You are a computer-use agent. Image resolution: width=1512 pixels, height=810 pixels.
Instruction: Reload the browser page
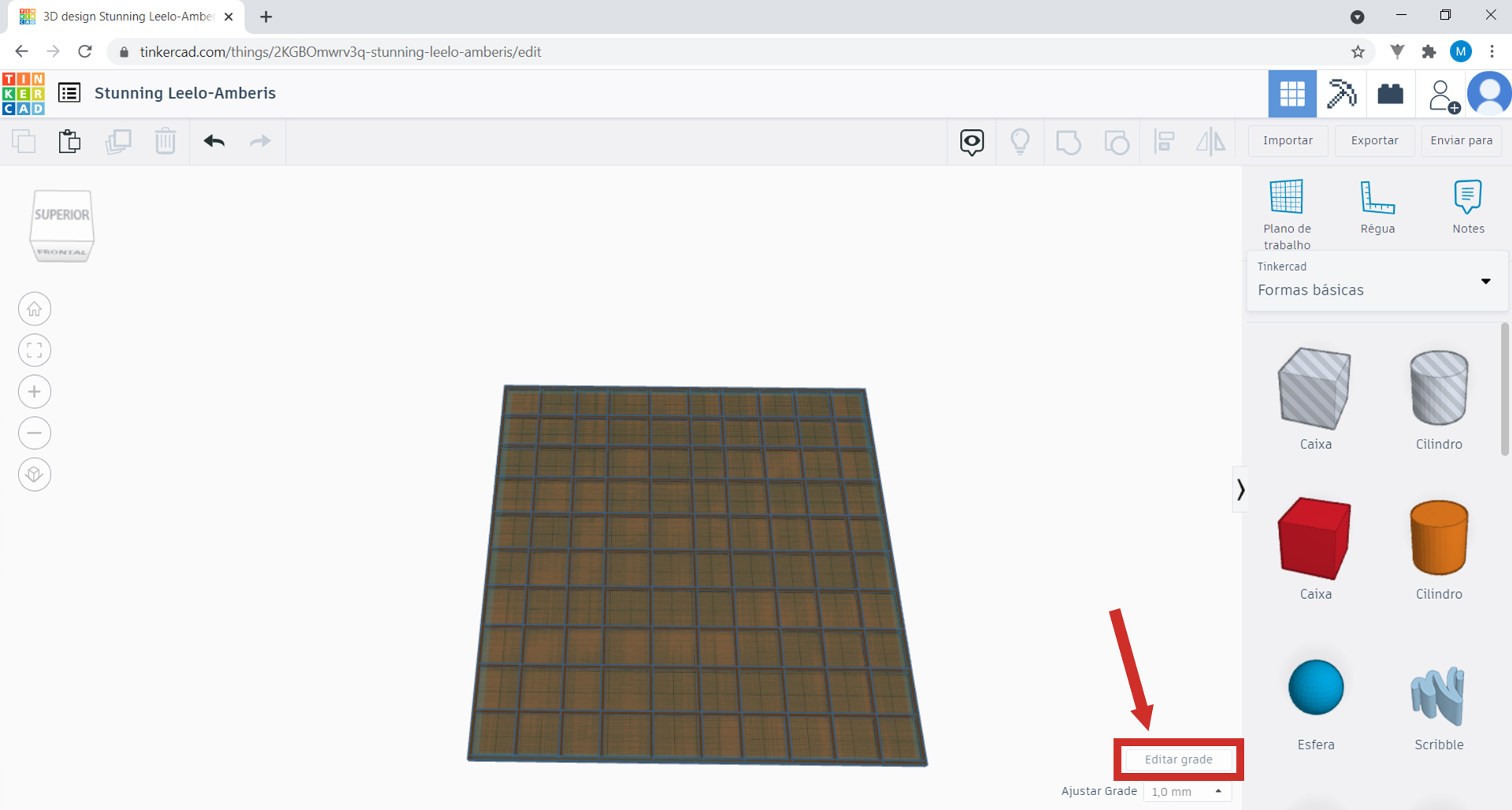85,52
